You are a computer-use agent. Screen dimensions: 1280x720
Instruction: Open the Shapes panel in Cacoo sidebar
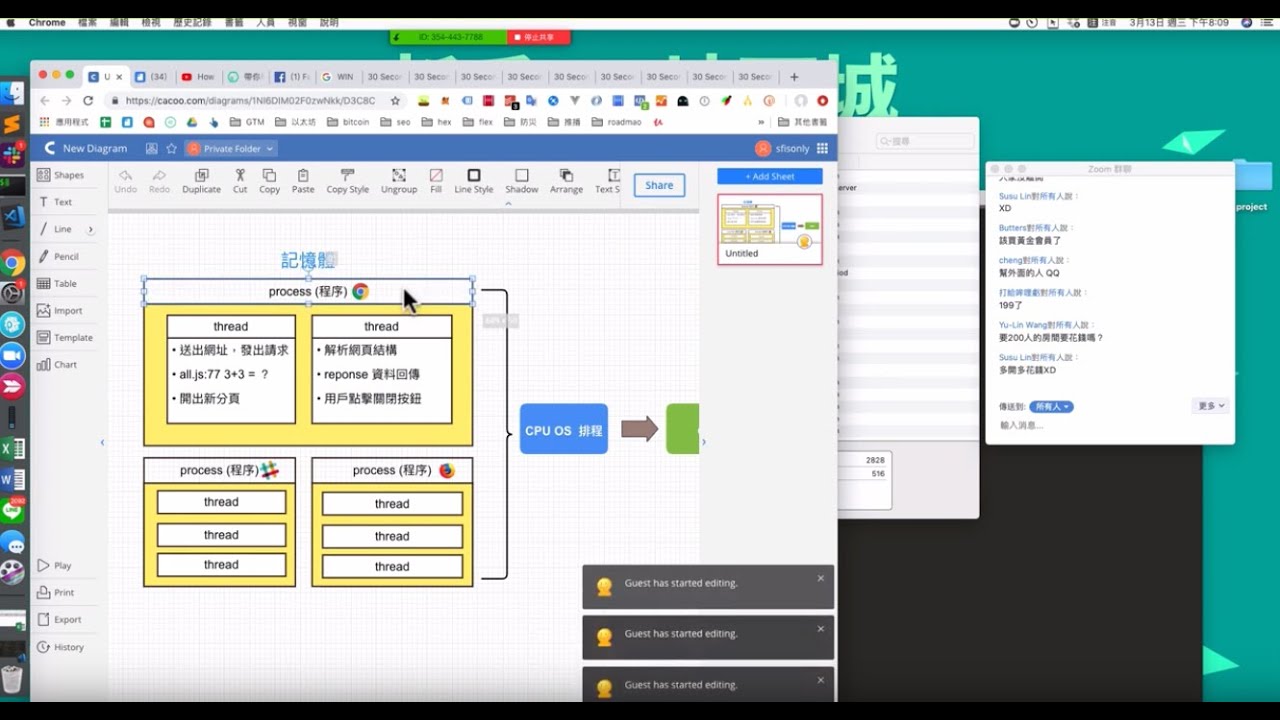click(x=61, y=175)
